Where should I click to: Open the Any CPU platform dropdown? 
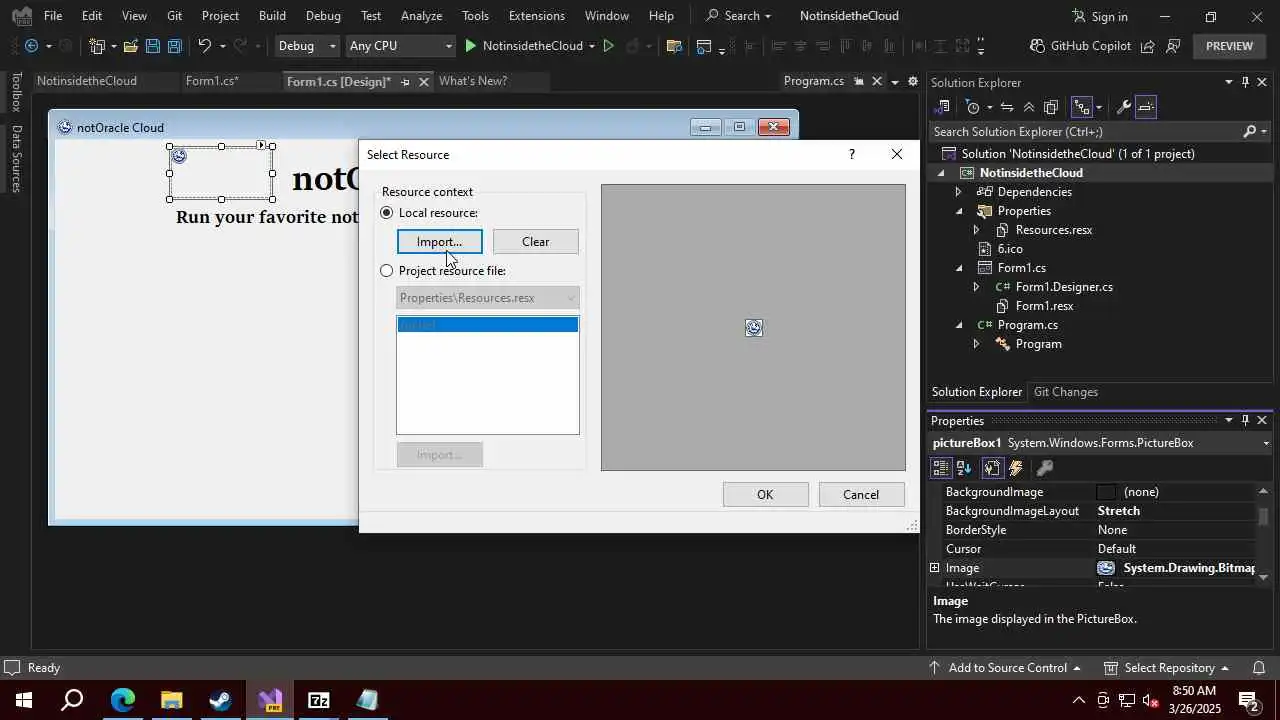[x=401, y=46]
